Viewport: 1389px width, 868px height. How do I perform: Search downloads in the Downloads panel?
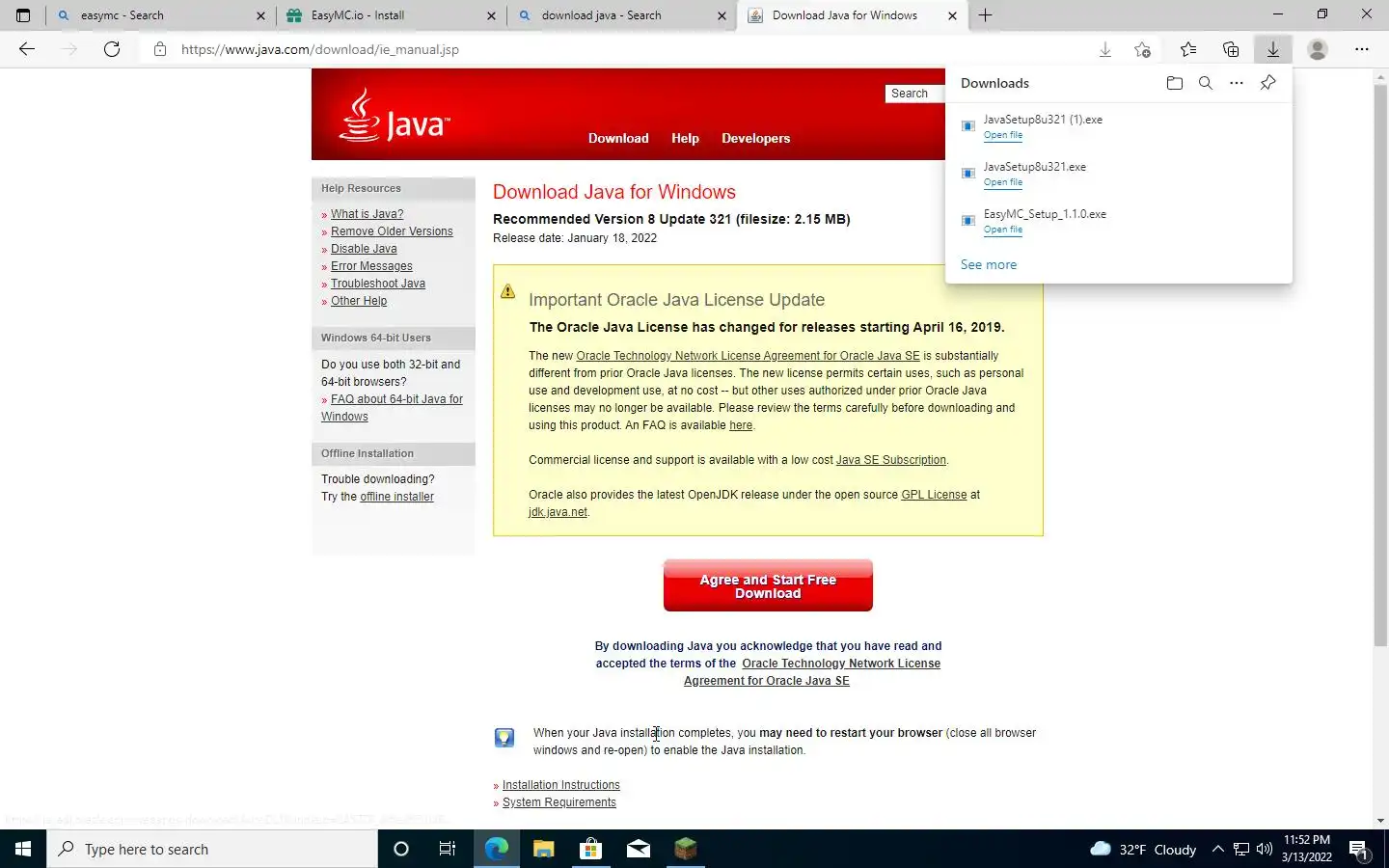click(1206, 83)
